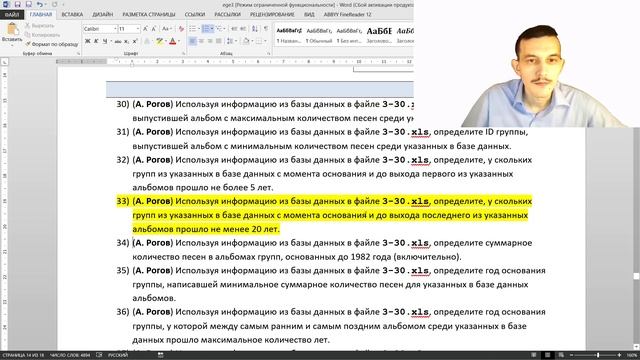This screenshot has width=640, height=360.
Task: Open Clipboard group dialog launcher
Action: tap(78, 53)
